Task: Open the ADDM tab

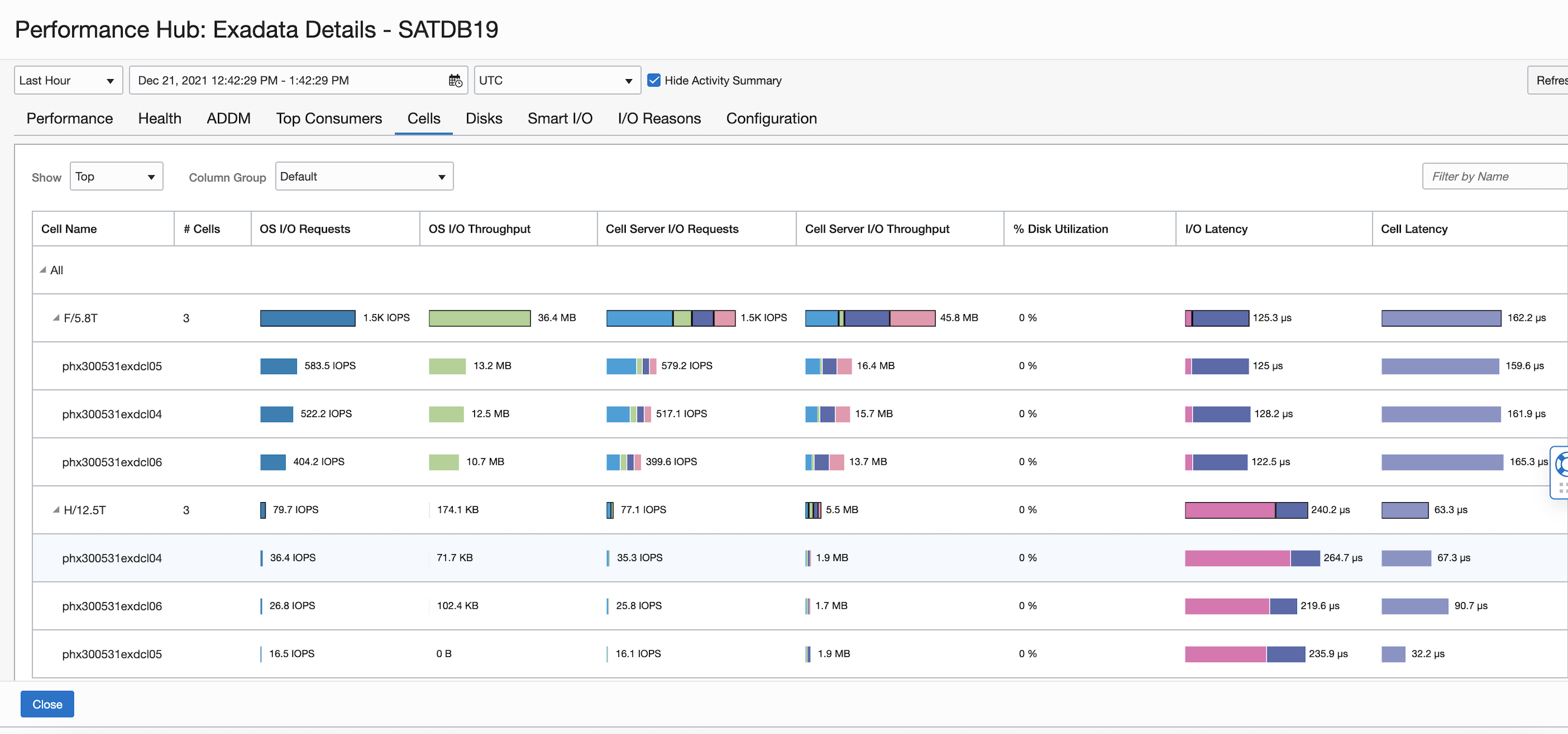Action: [x=228, y=119]
